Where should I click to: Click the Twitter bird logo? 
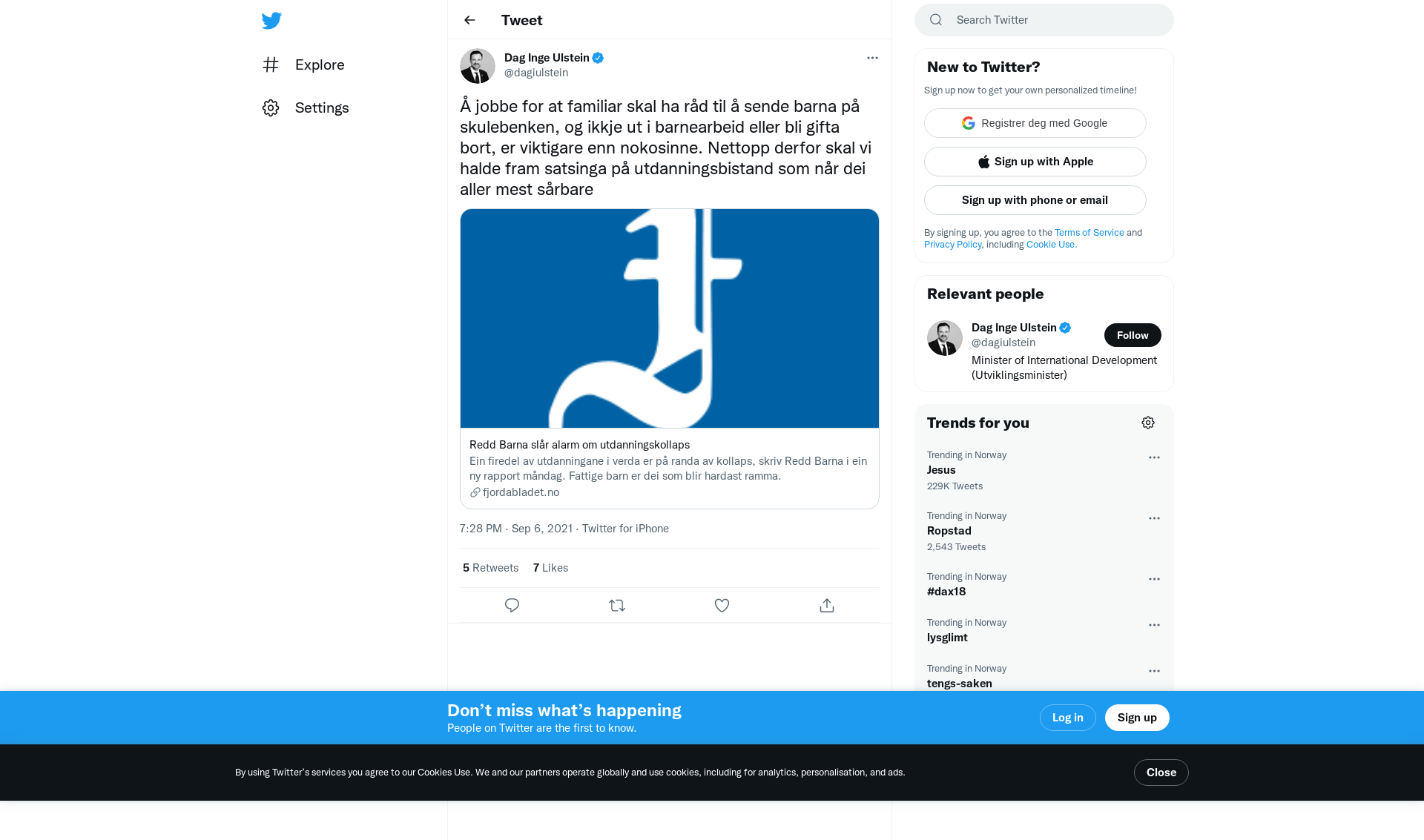point(271,20)
